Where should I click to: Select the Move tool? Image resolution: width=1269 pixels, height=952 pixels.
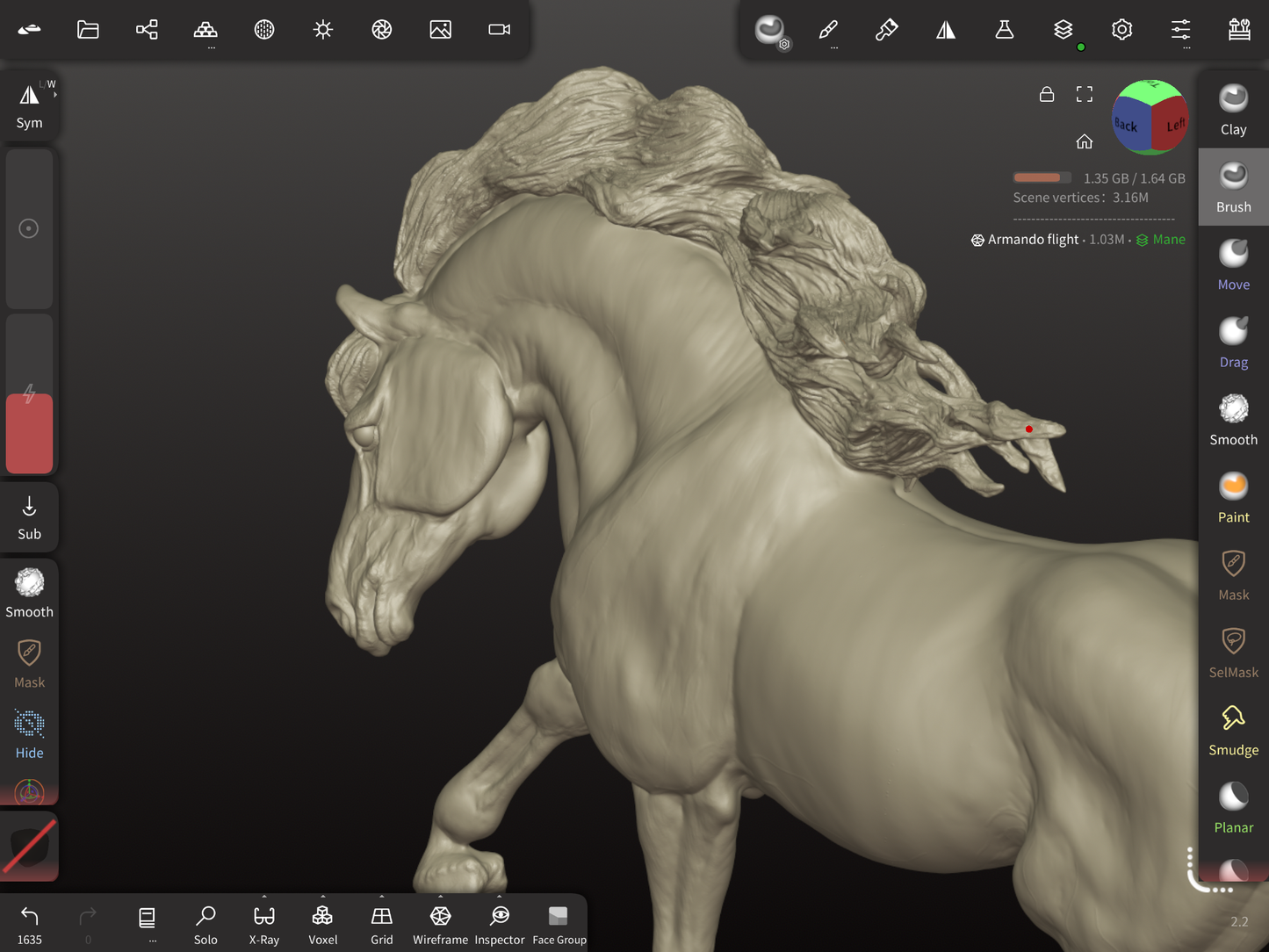pyautogui.click(x=1233, y=264)
